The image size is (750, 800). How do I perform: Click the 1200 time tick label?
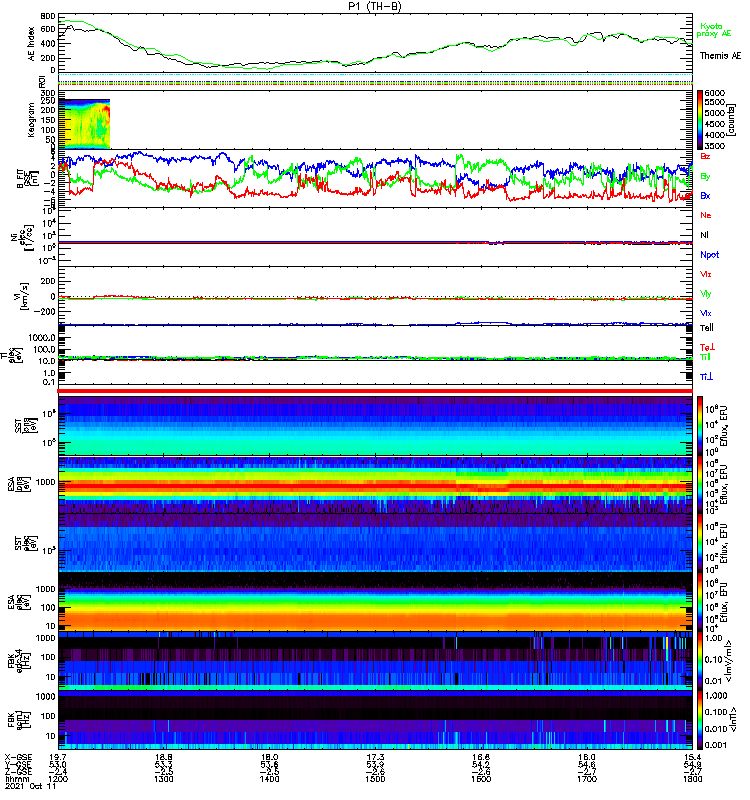(58, 779)
